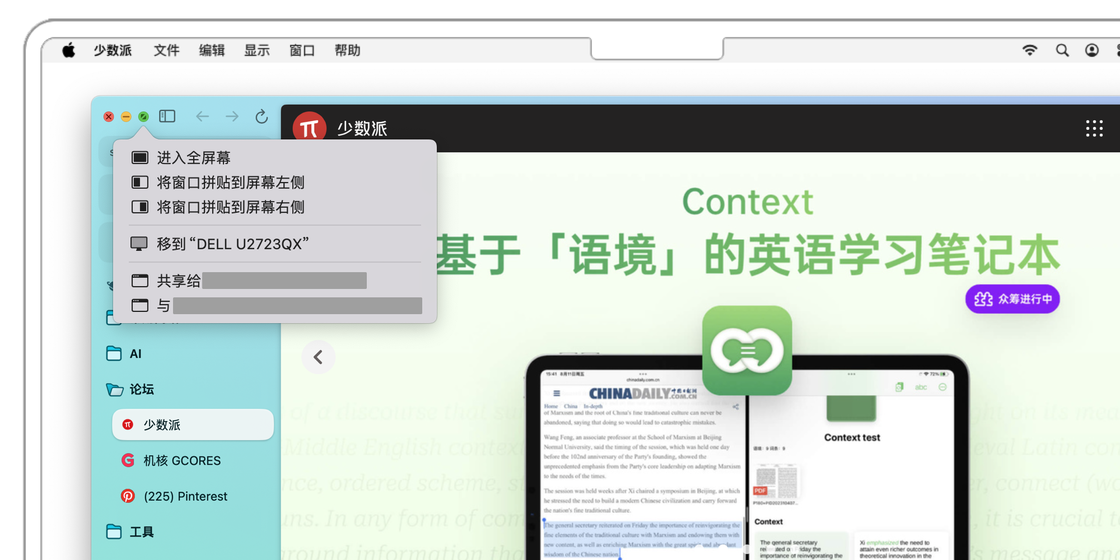The height and width of the screenshot is (560, 1120).
Task: Go back with the left arrow
Action: pos(202,116)
